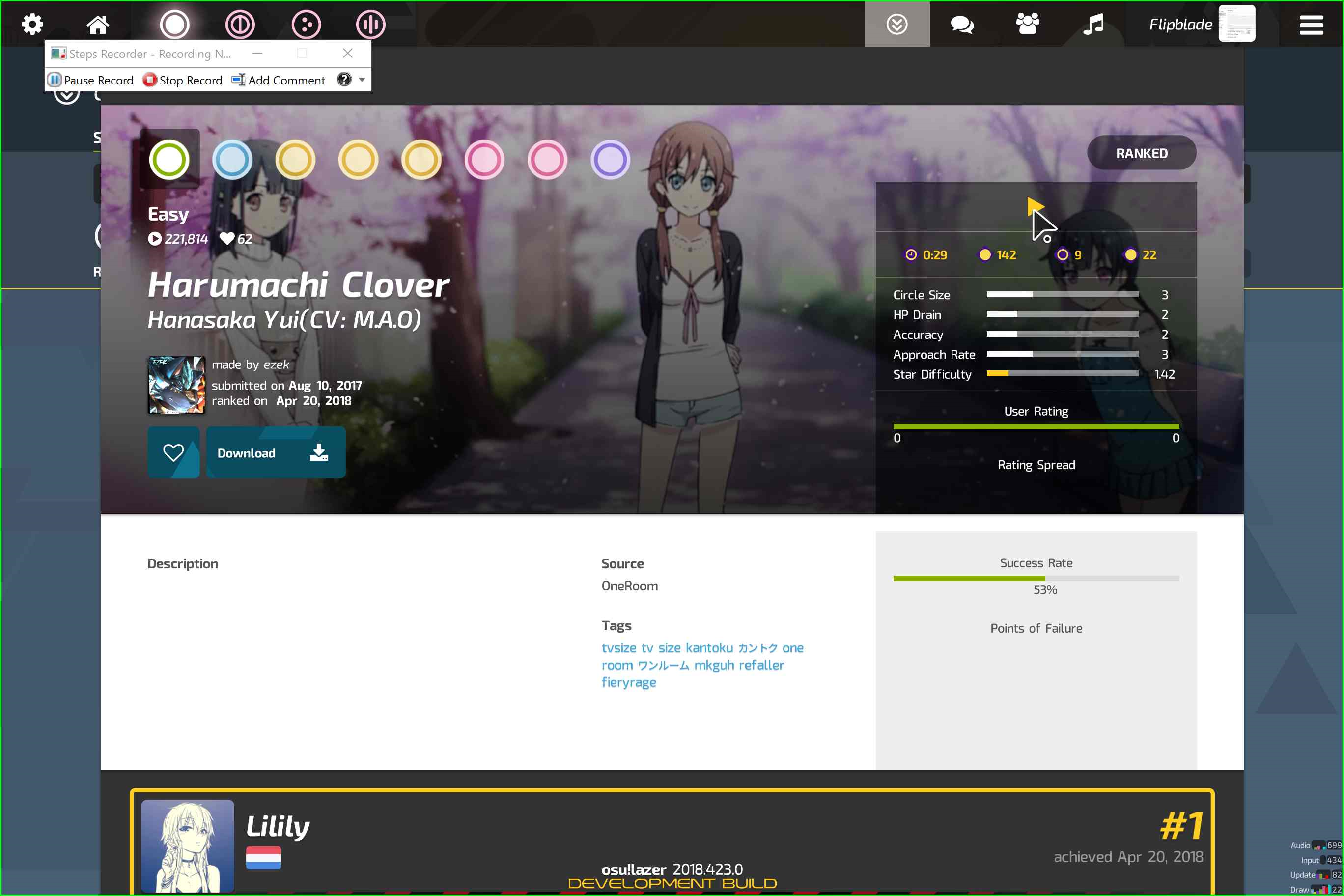Viewport: 1344px width, 896px height.
Task: Click the OneRoom source text
Action: tap(630, 586)
